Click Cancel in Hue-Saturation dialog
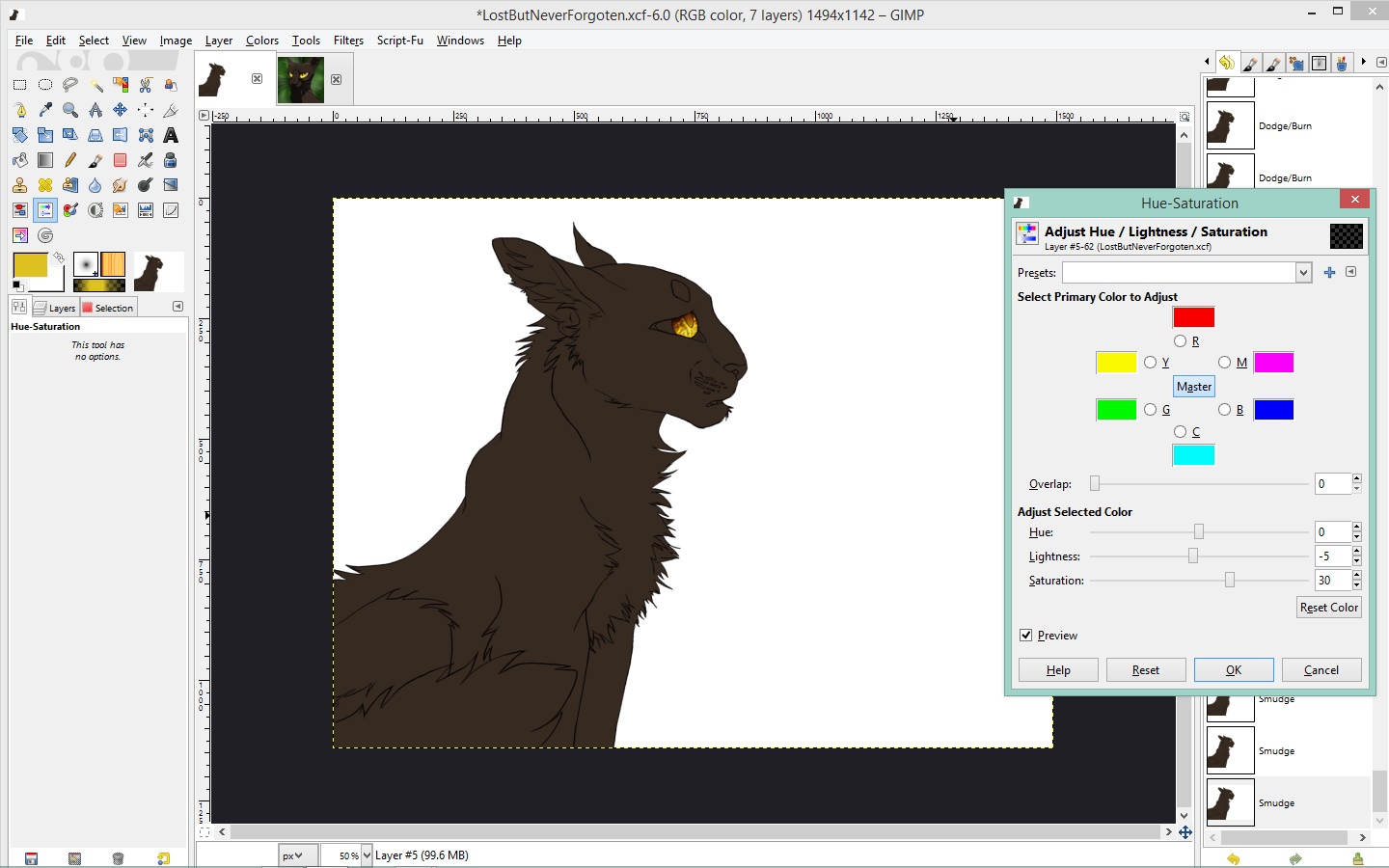The height and width of the screenshot is (868, 1389). click(x=1321, y=669)
